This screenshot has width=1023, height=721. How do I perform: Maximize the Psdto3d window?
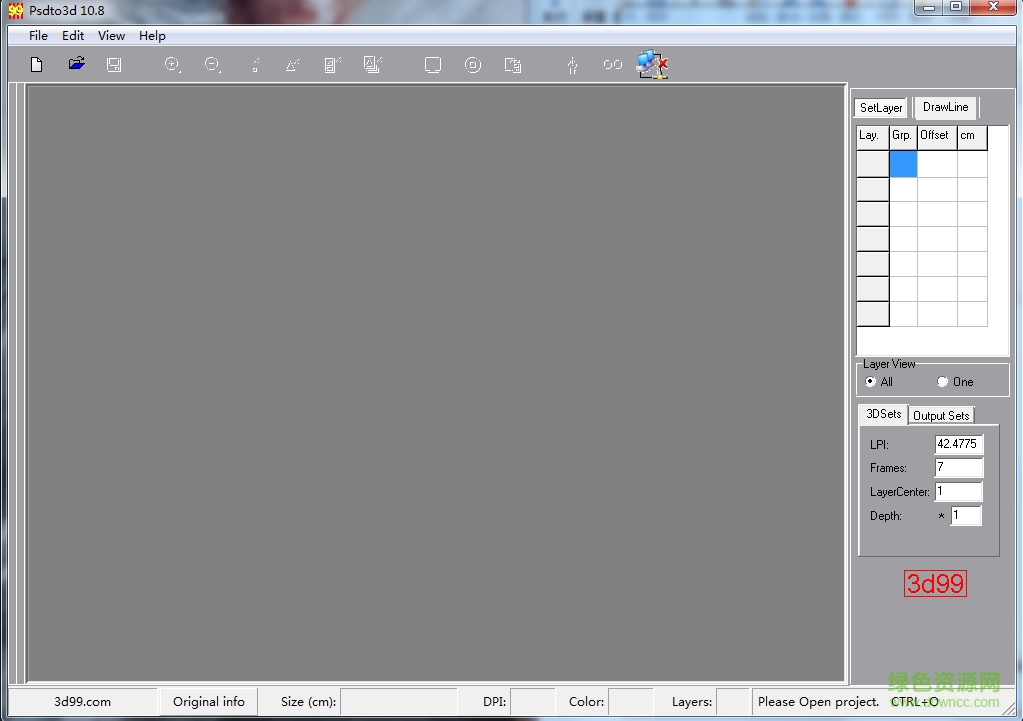coord(956,8)
